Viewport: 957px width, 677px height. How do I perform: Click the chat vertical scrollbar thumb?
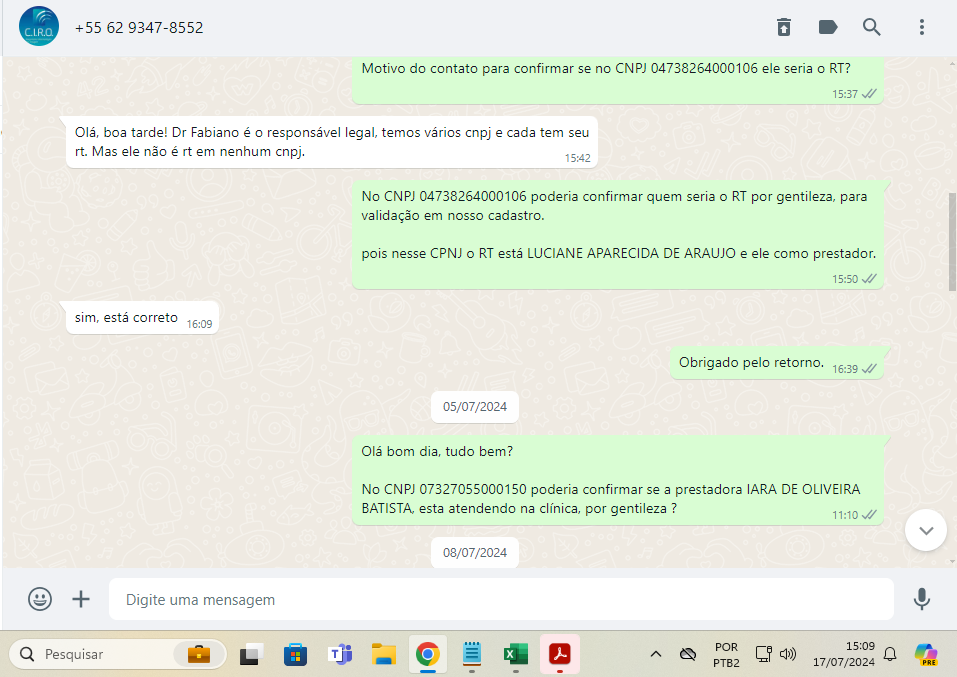click(952, 241)
